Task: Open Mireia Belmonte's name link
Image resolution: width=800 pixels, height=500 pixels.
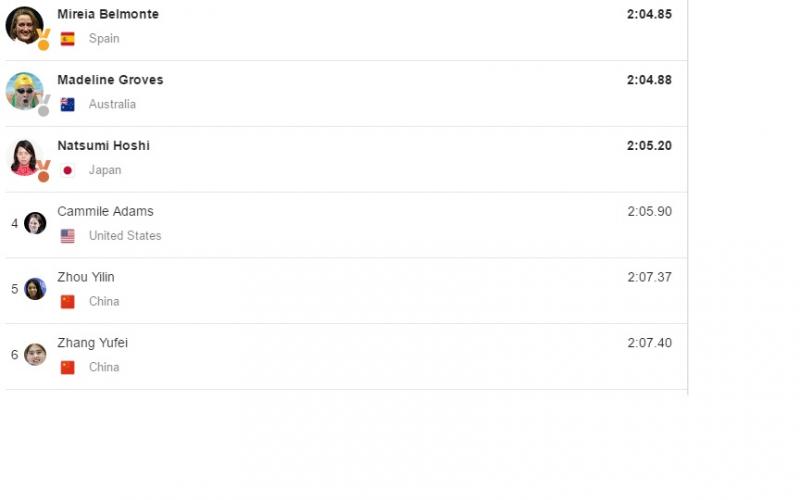Action: point(108,15)
